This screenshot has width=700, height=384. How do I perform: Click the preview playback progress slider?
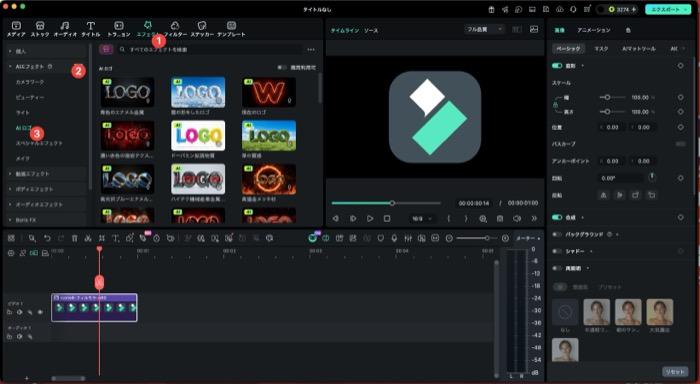(386, 203)
